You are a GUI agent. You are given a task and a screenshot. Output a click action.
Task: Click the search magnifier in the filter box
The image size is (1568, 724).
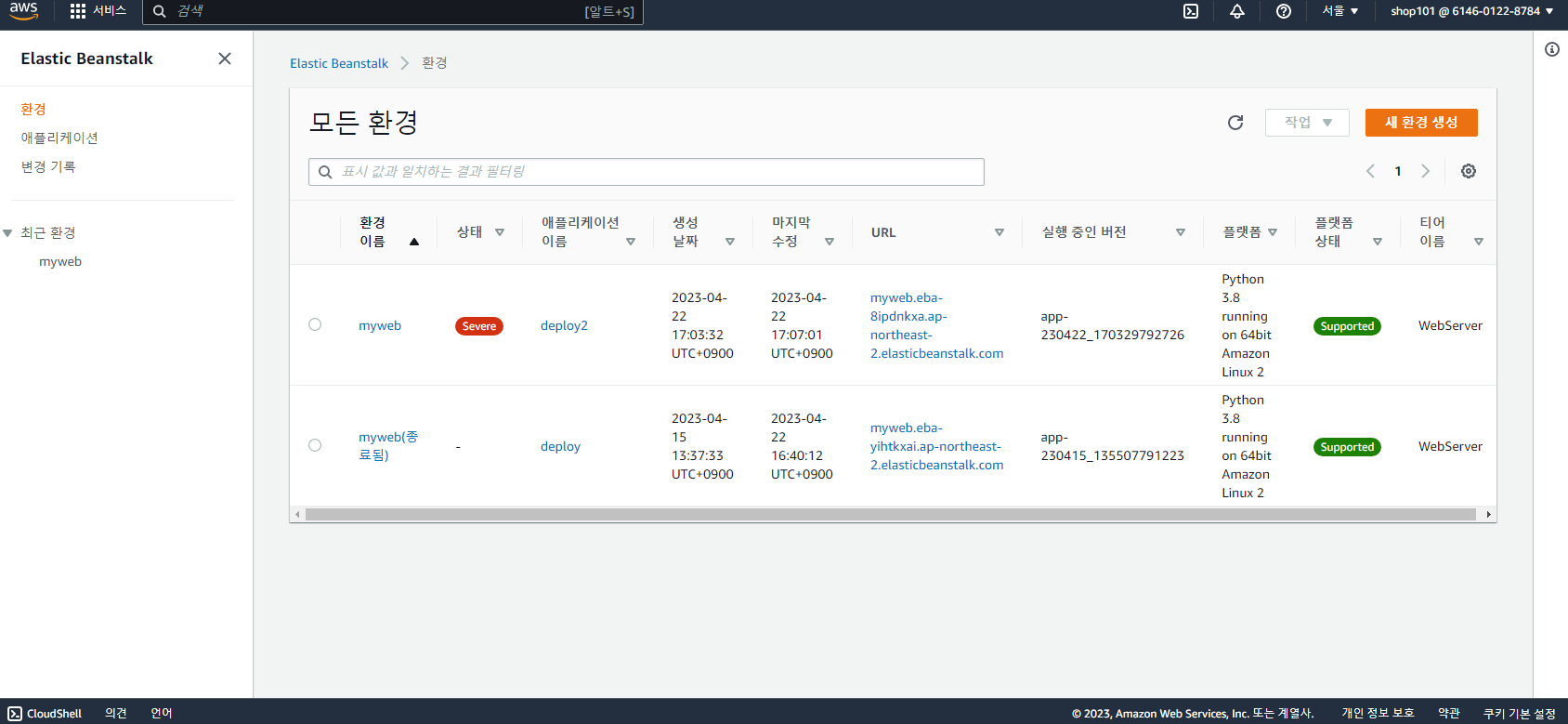pyautogui.click(x=325, y=172)
